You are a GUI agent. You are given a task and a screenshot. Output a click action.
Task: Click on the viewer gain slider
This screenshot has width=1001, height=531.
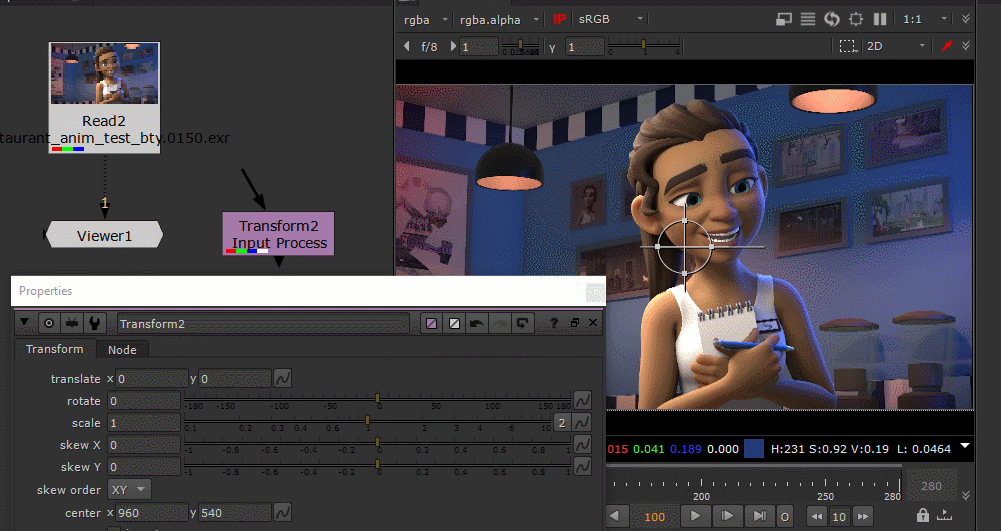click(x=520, y=45)
